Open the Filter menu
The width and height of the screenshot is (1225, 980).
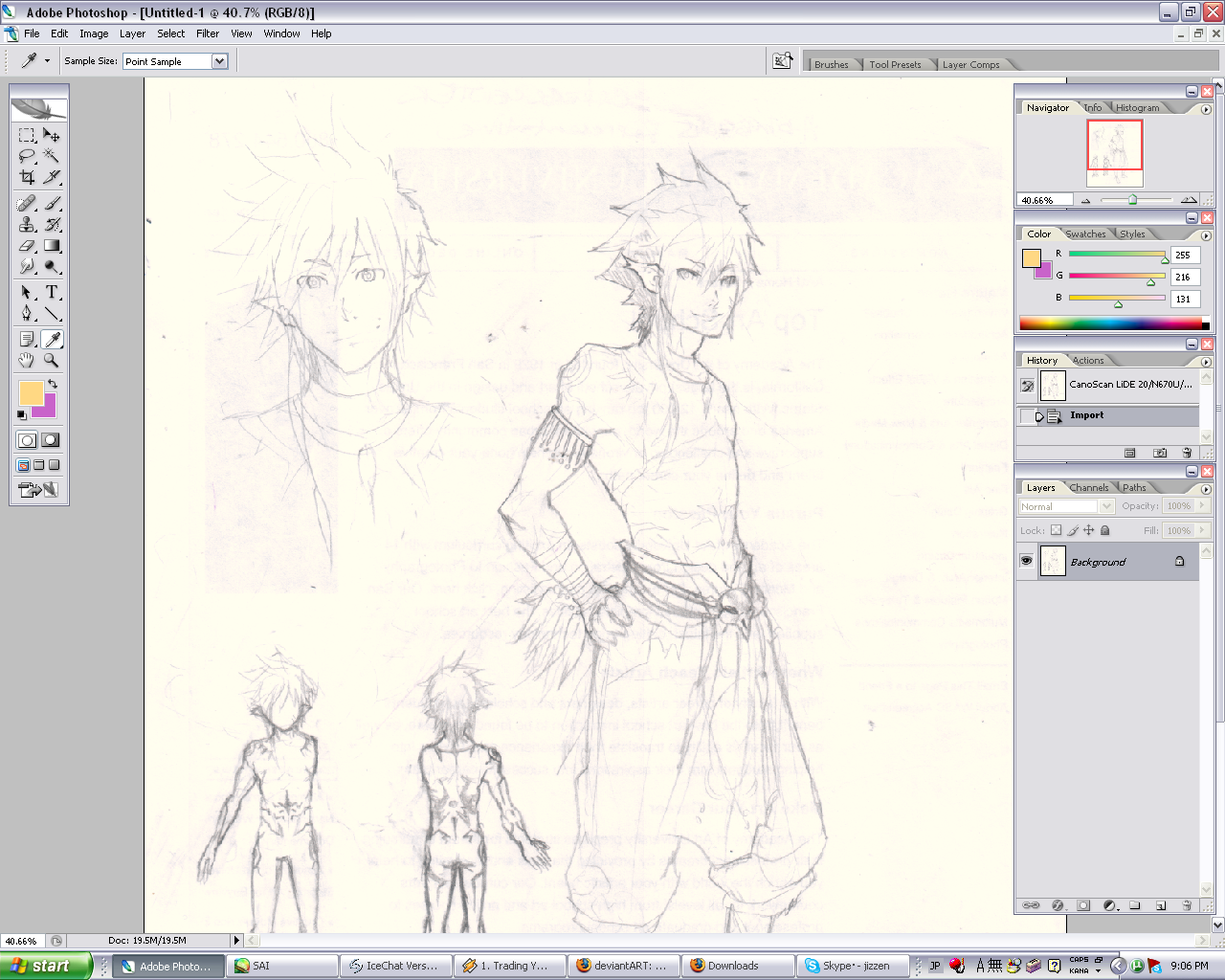point(208,33)
